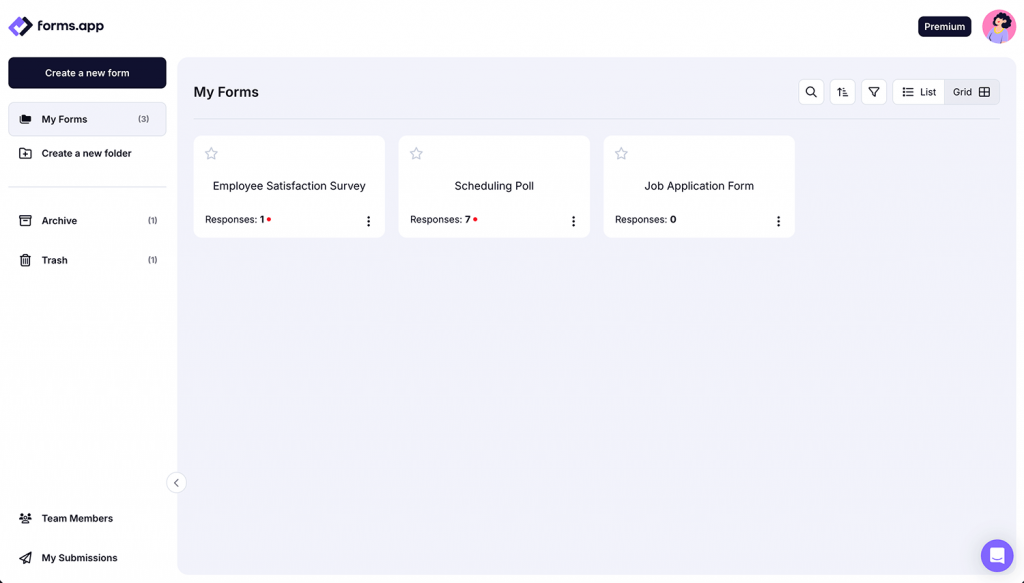Open options menu for Scheduling Poll
Image resolution: width=1024 pixels, height=583 pixels.
(x=573, y=220)
